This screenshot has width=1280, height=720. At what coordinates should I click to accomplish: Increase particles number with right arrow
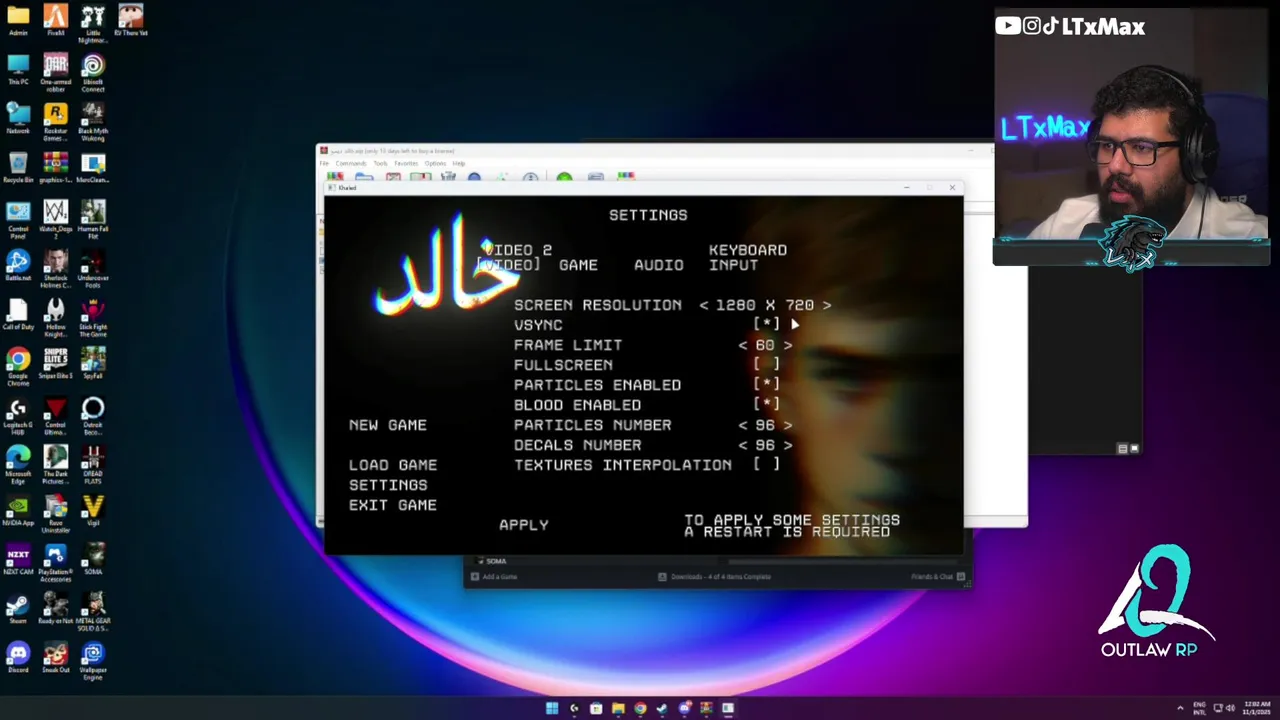tap(788, 425)
